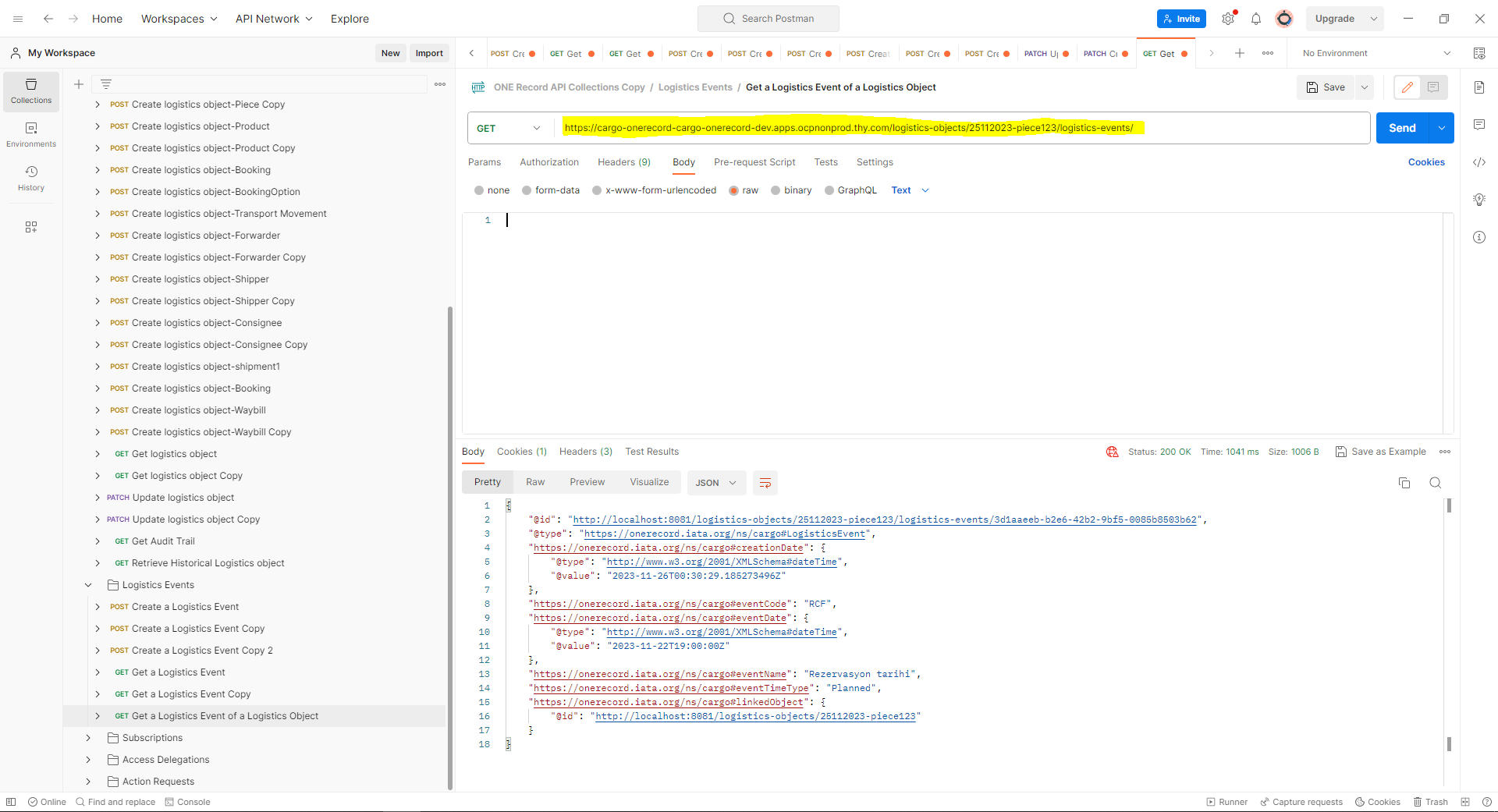
Task: Open the notifications bell
Action: (x=1256, y=19)
